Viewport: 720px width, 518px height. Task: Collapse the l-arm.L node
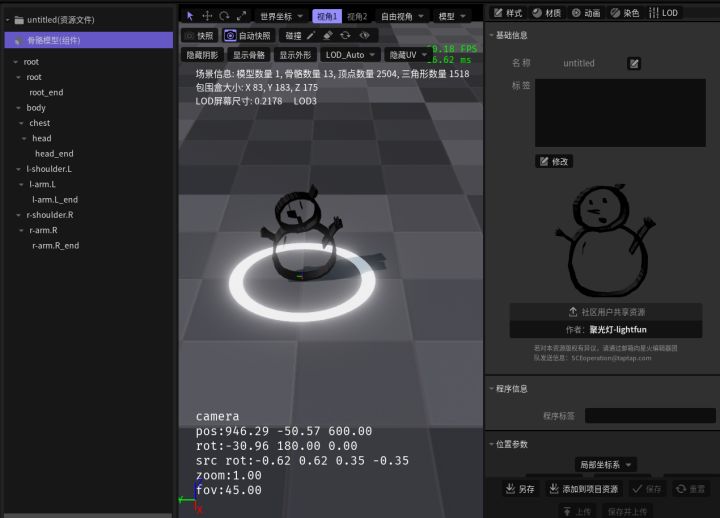21,184
